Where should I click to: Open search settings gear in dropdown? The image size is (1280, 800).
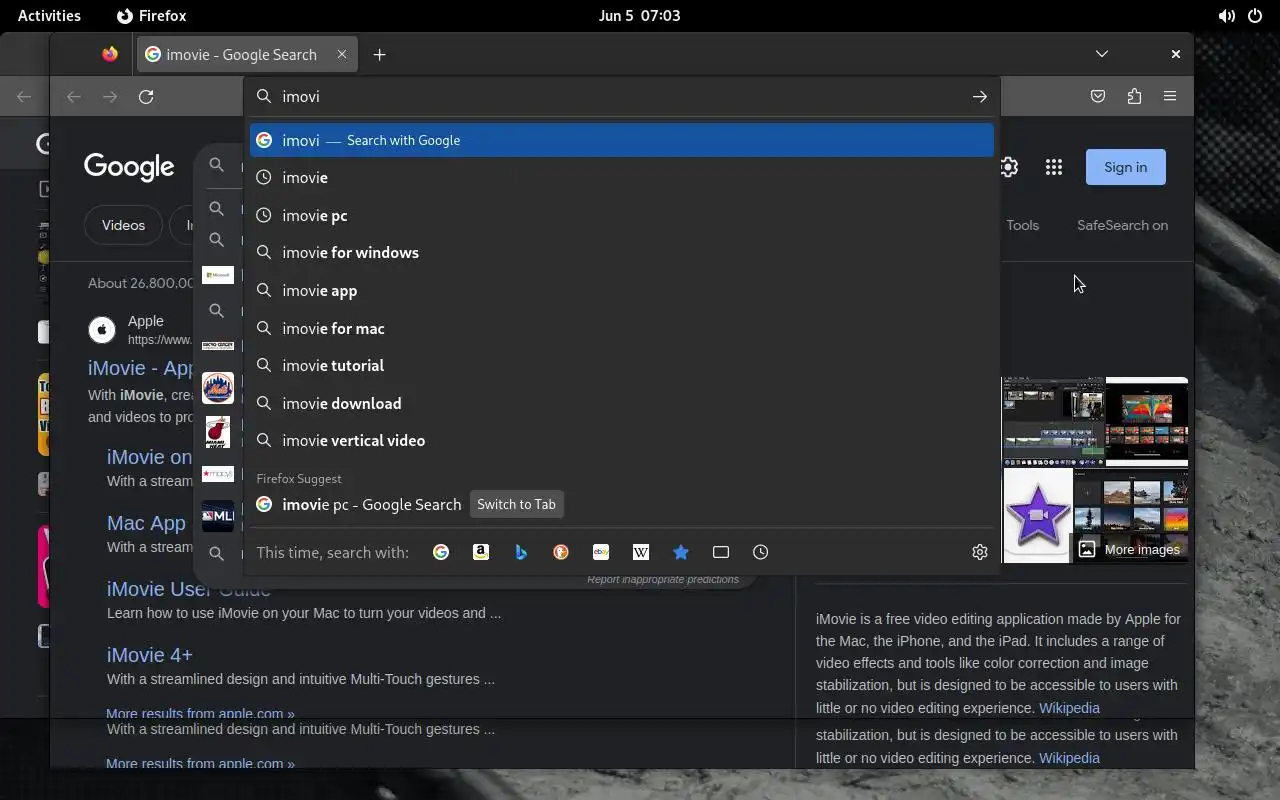coord(980,552)
